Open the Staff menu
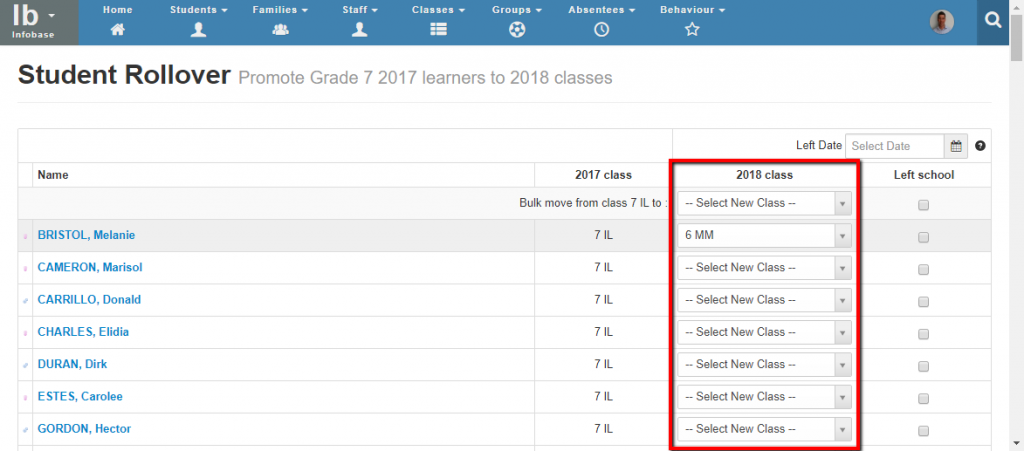The height and width of the screenshot is (451, 1024). tap(359, 10)
